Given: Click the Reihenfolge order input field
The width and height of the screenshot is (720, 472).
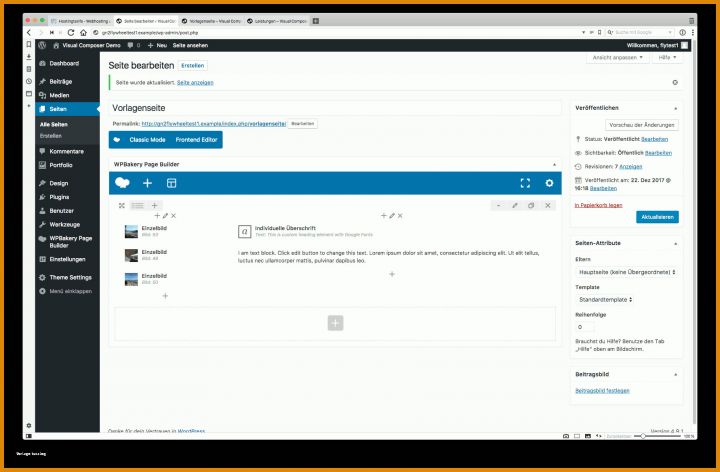Looking at the screenshot, I should (x=585, y=327).
